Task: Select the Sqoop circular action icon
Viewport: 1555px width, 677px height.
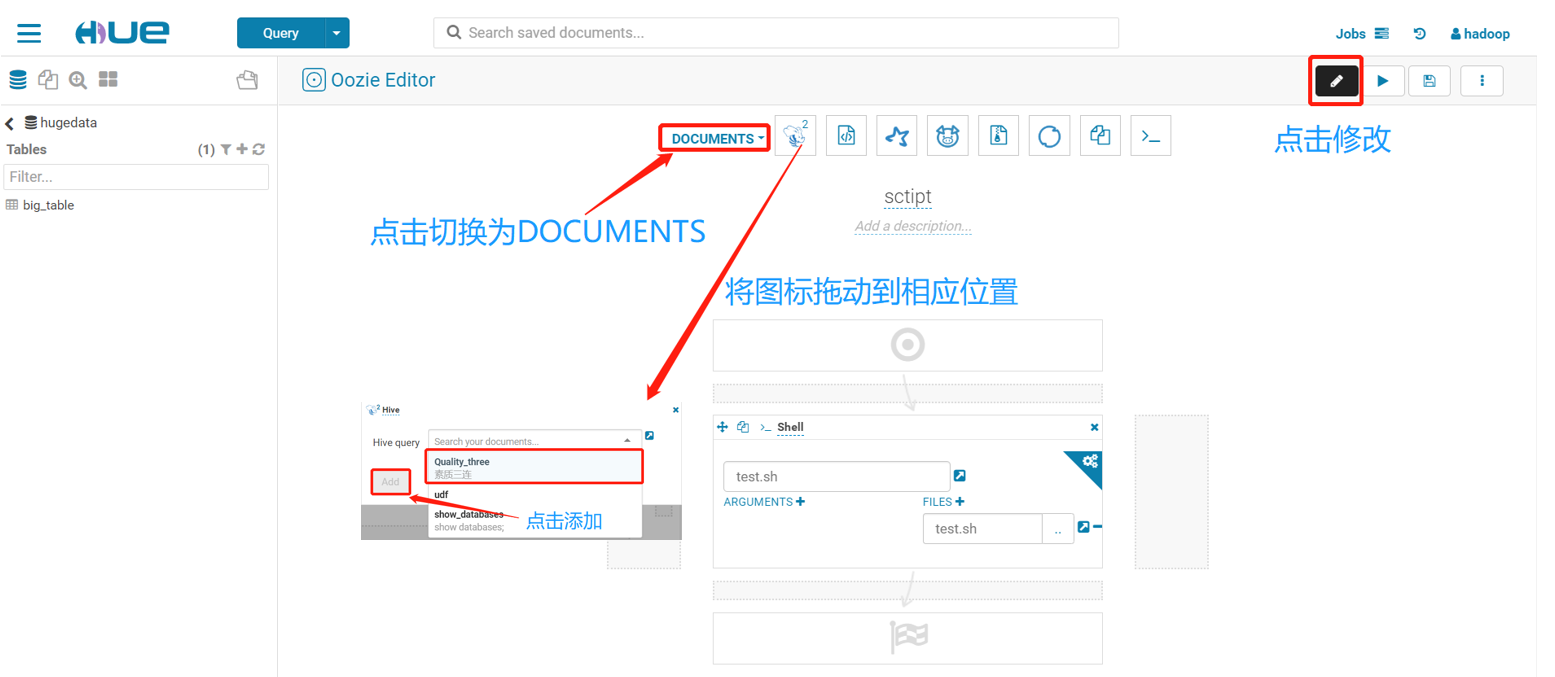Action: pyautogui.click(x=1049, y=135)
